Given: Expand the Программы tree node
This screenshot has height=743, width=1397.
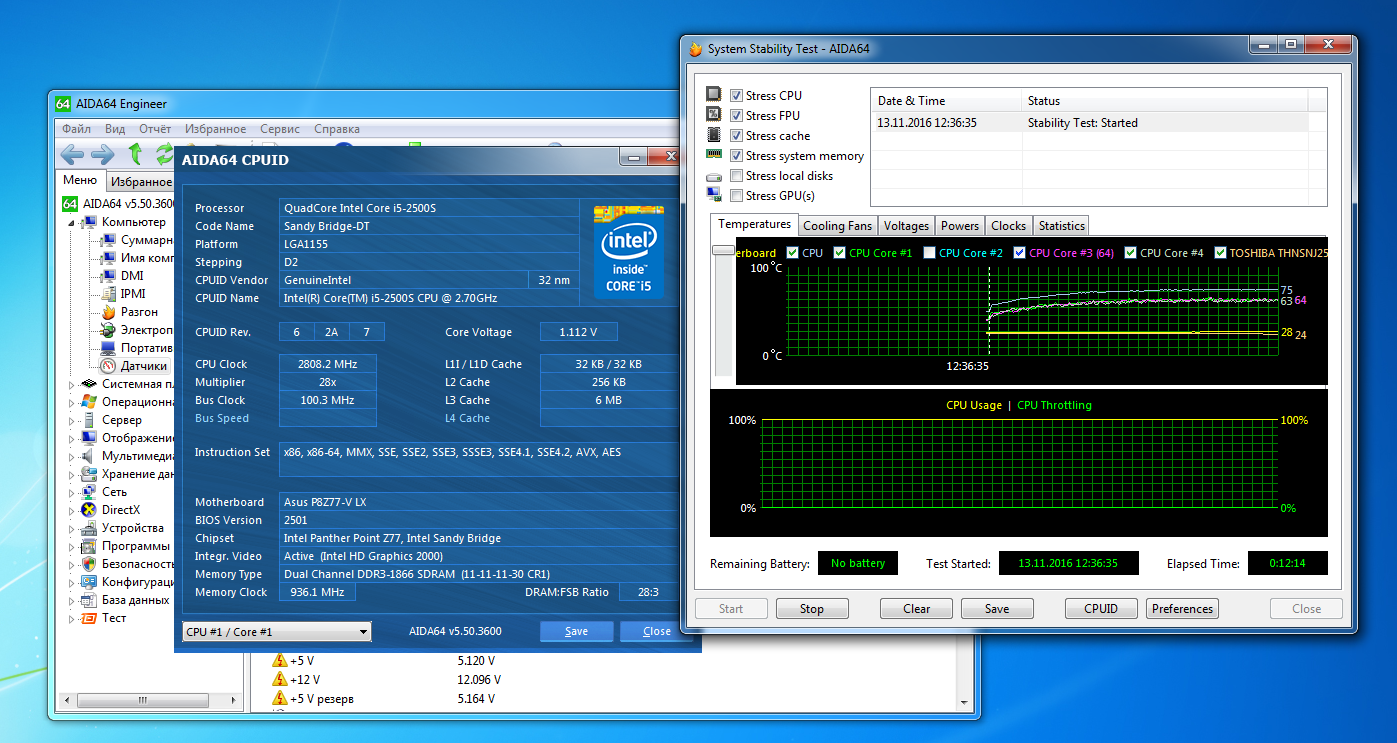Looking at the screenshot, I should (71, 546).
